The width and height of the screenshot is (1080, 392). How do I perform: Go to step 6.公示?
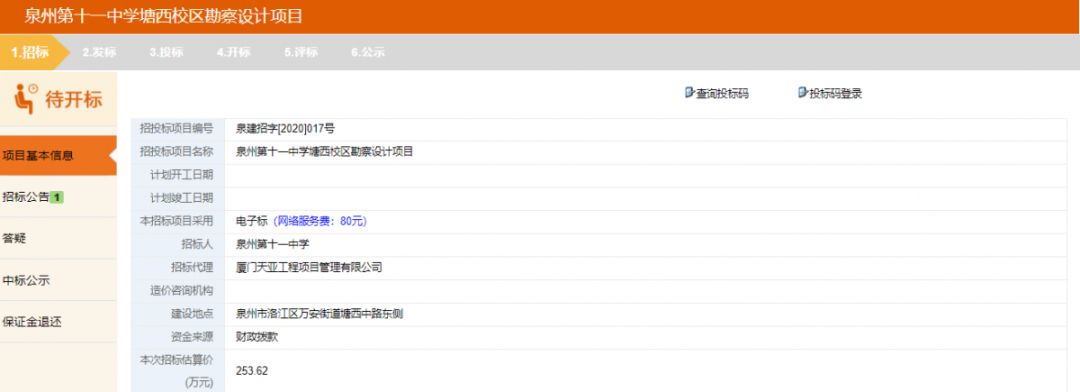[368, 53]
